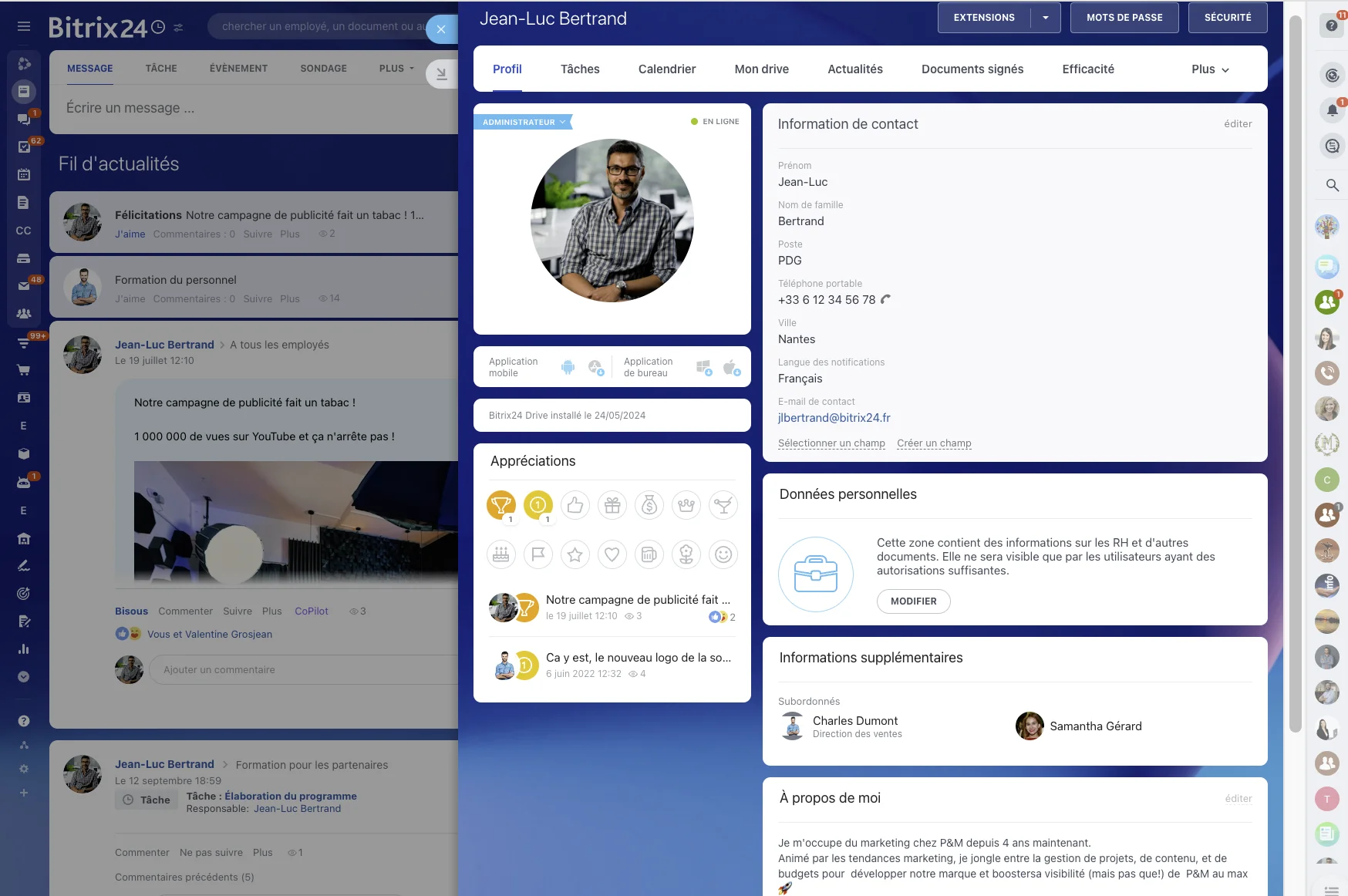This screenshot has width=1348, height=896.
Task: Open the hamburger menu toggle
Action: coord(24,26)
